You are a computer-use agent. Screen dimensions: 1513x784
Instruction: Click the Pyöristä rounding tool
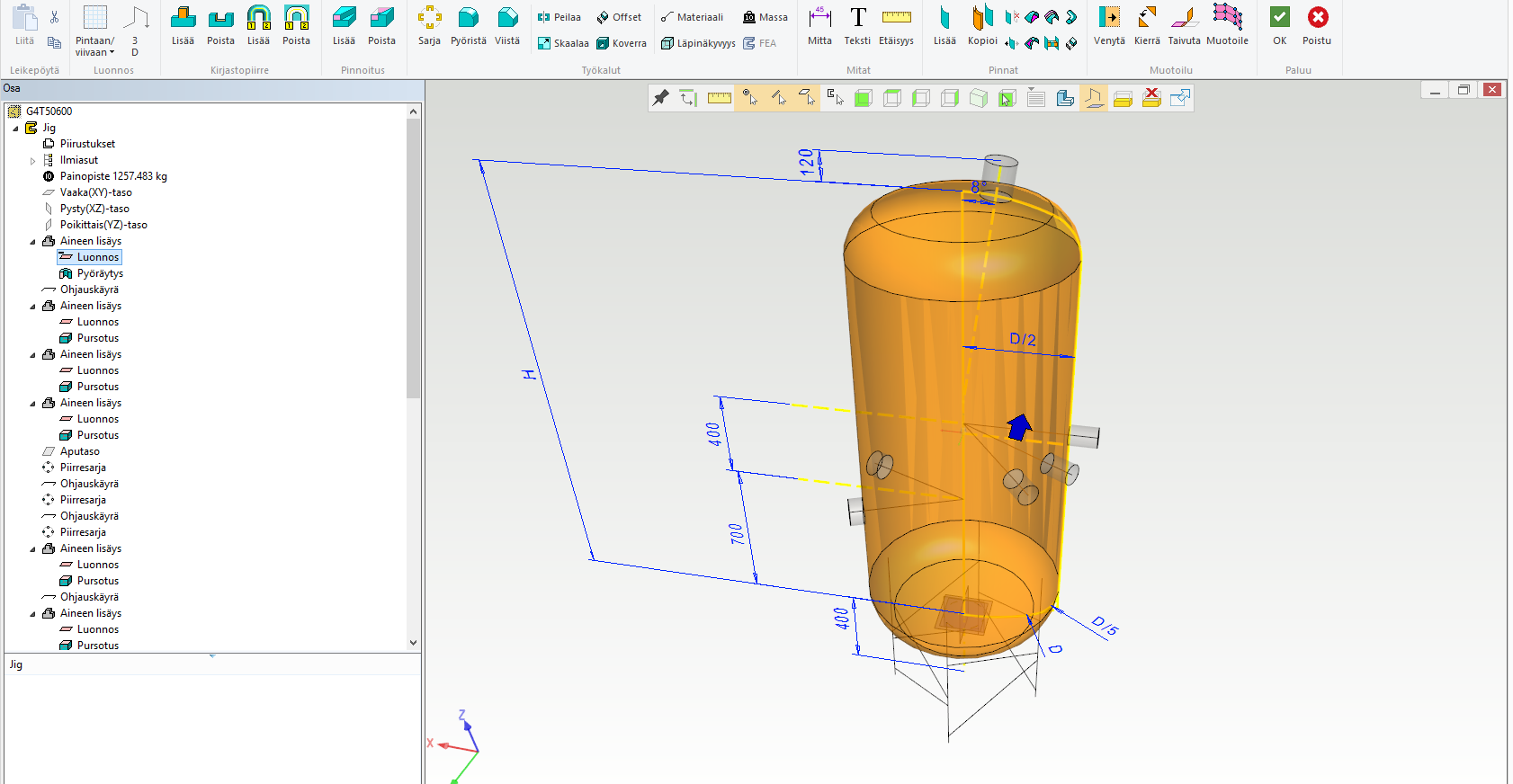pyautogui.click(x=468, y=25)
